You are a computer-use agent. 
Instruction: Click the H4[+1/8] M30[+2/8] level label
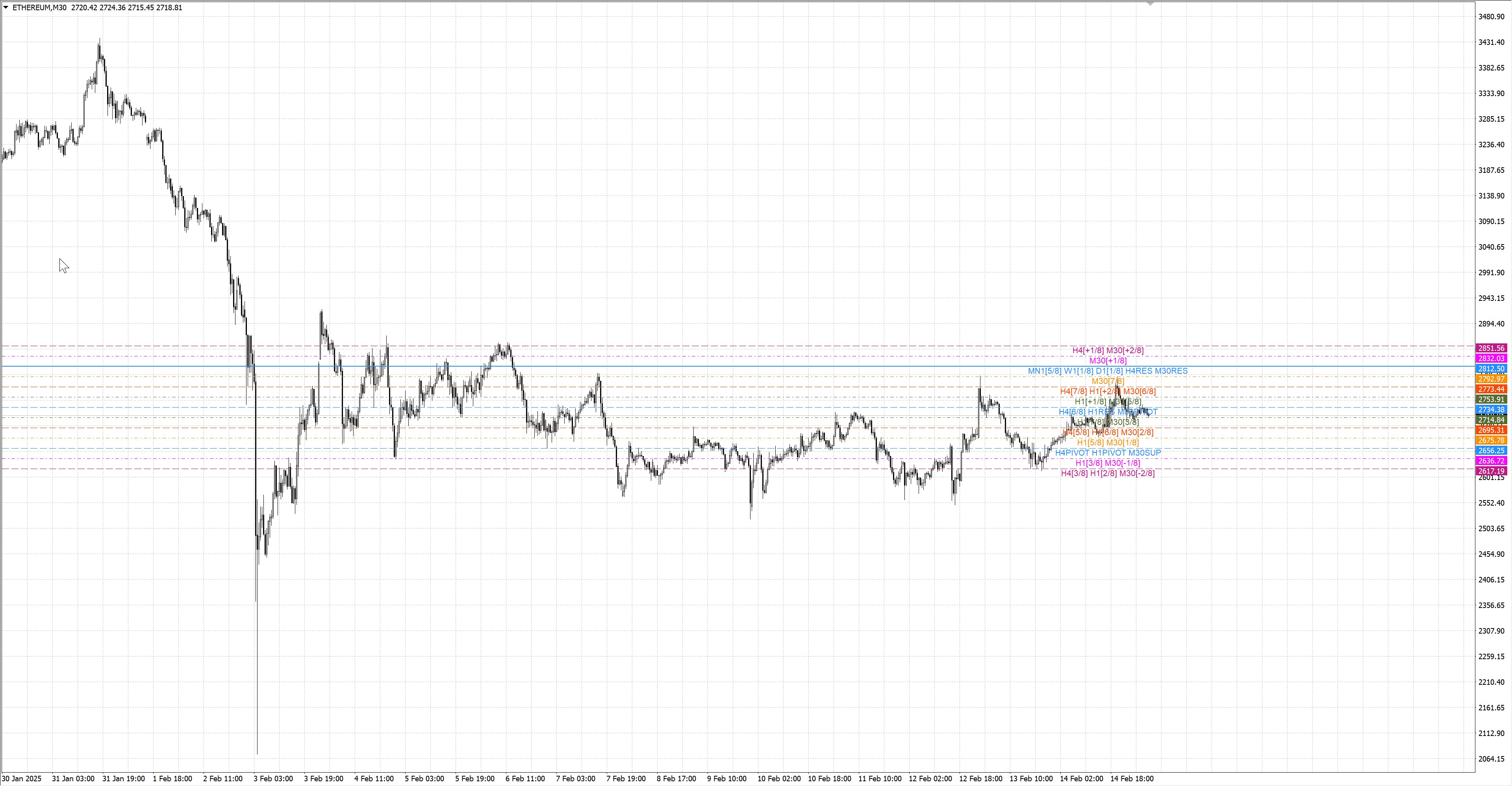click(x=1108, y=350)
